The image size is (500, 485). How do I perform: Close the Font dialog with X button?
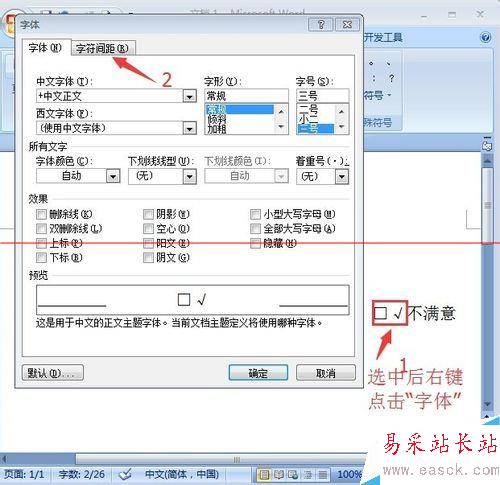347,25
